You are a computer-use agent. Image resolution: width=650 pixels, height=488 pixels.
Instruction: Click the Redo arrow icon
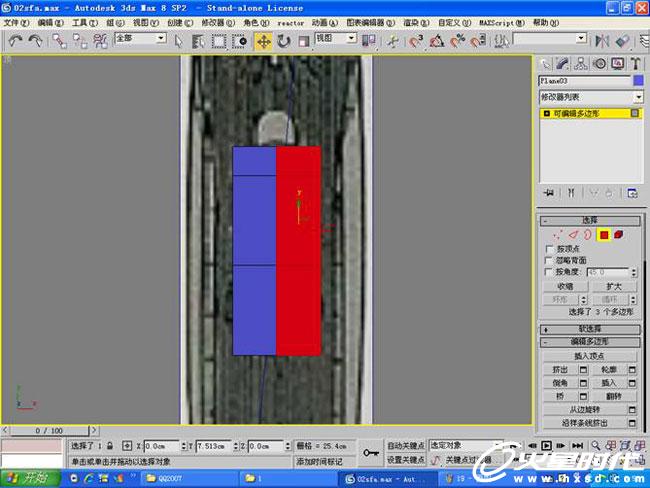coord(35,41)
